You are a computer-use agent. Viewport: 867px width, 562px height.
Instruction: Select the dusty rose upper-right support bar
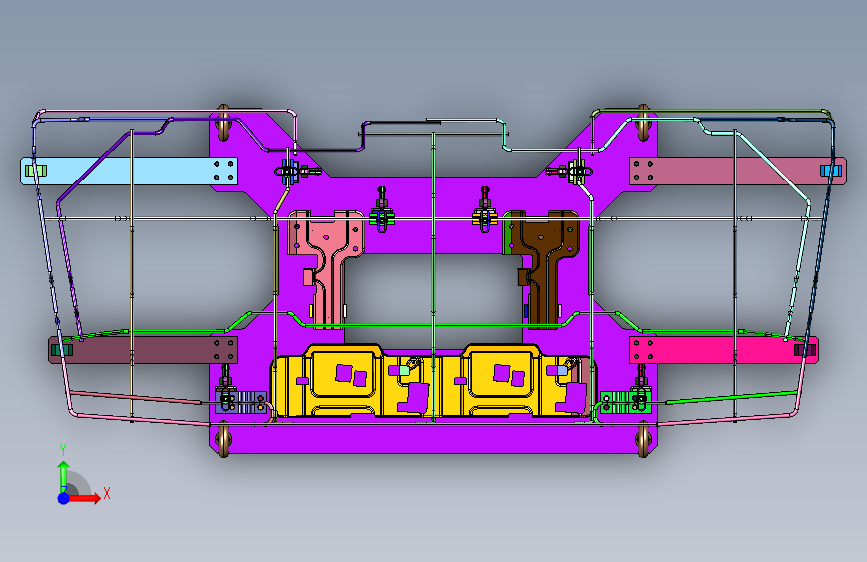point(738,171)
